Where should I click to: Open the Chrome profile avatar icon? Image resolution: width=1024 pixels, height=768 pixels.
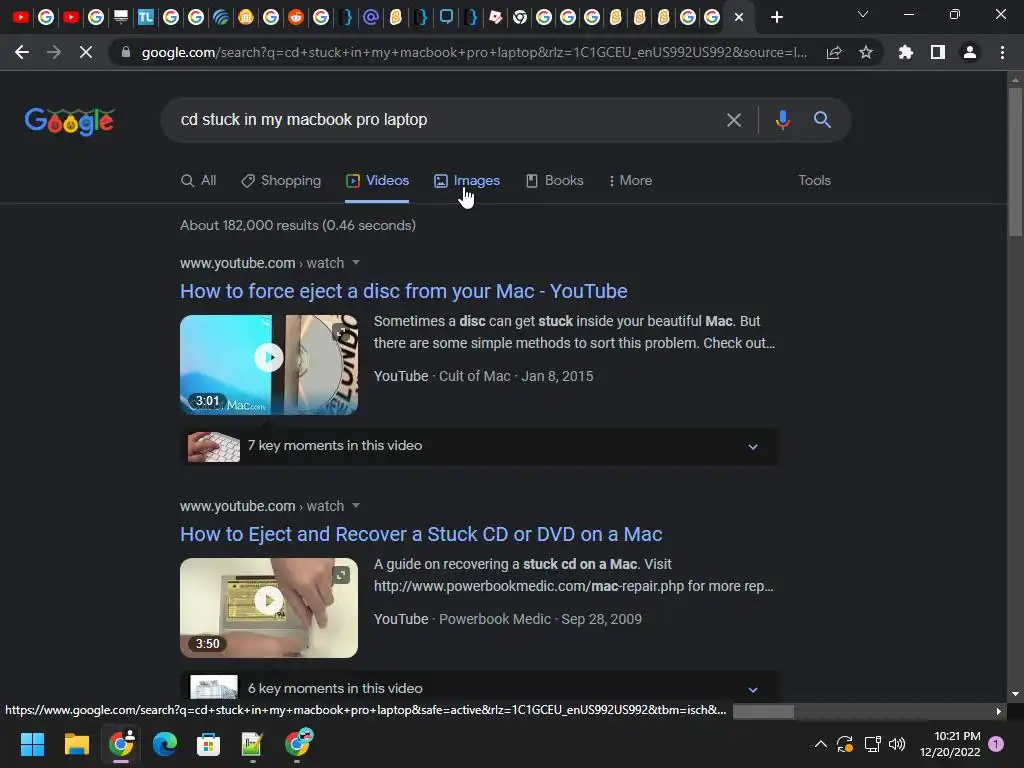point(970,52)
